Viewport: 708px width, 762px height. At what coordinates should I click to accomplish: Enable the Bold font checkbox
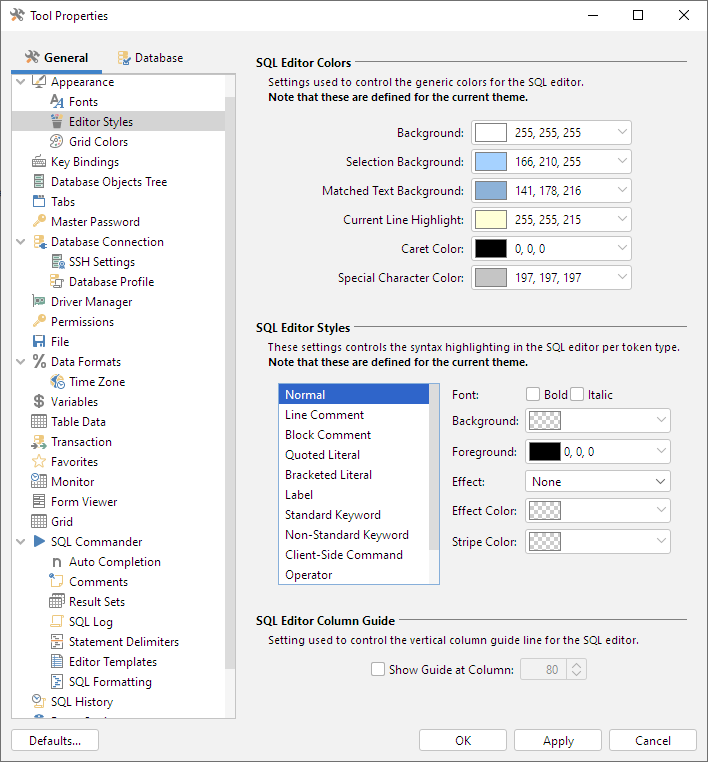tap(533, 395)
